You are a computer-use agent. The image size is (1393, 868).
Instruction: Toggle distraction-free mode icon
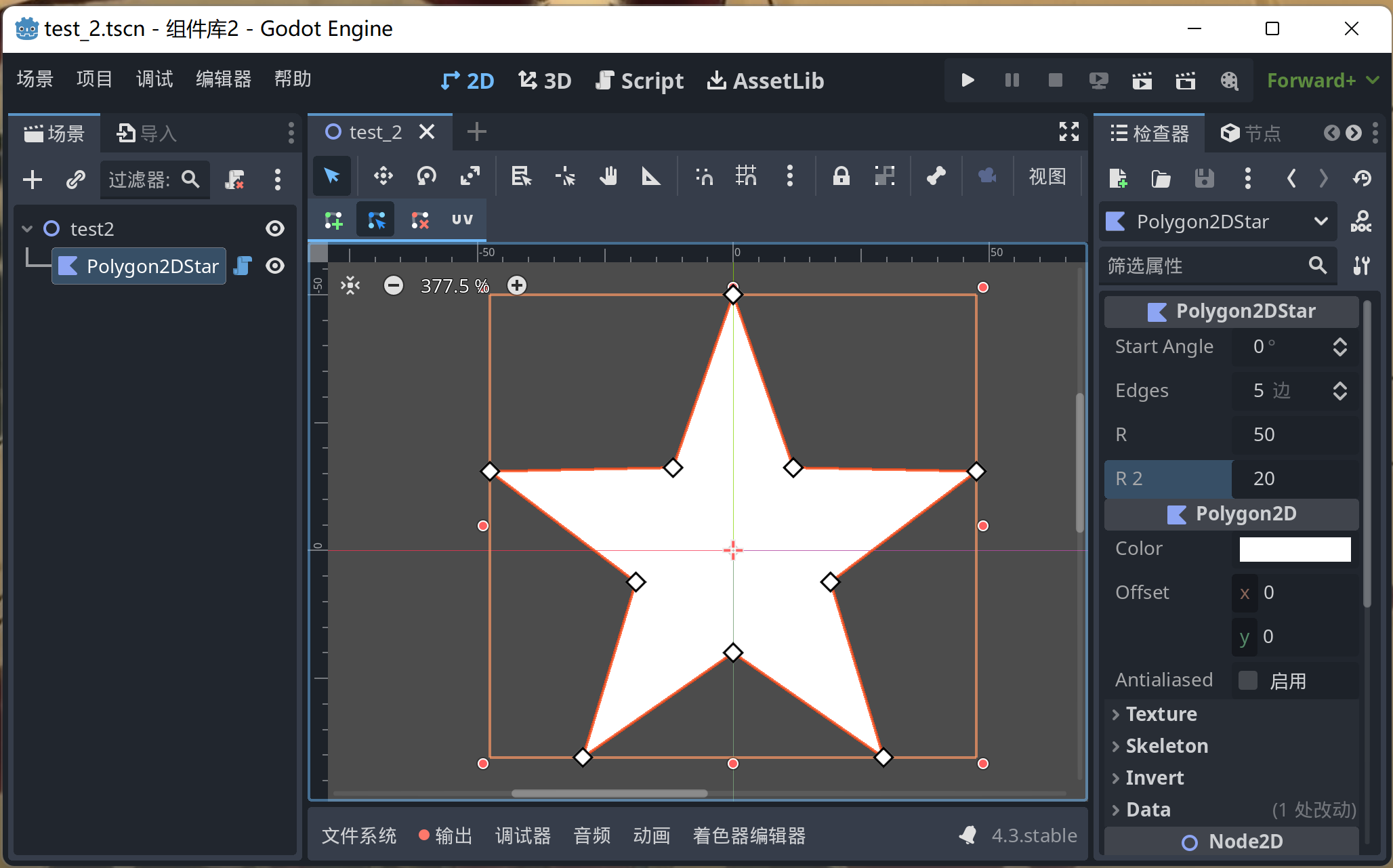coord(1068,131)
